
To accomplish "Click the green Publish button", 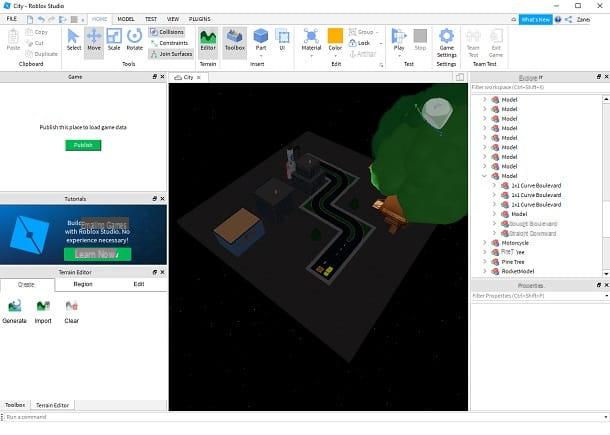I will click(x=83, y=145).
